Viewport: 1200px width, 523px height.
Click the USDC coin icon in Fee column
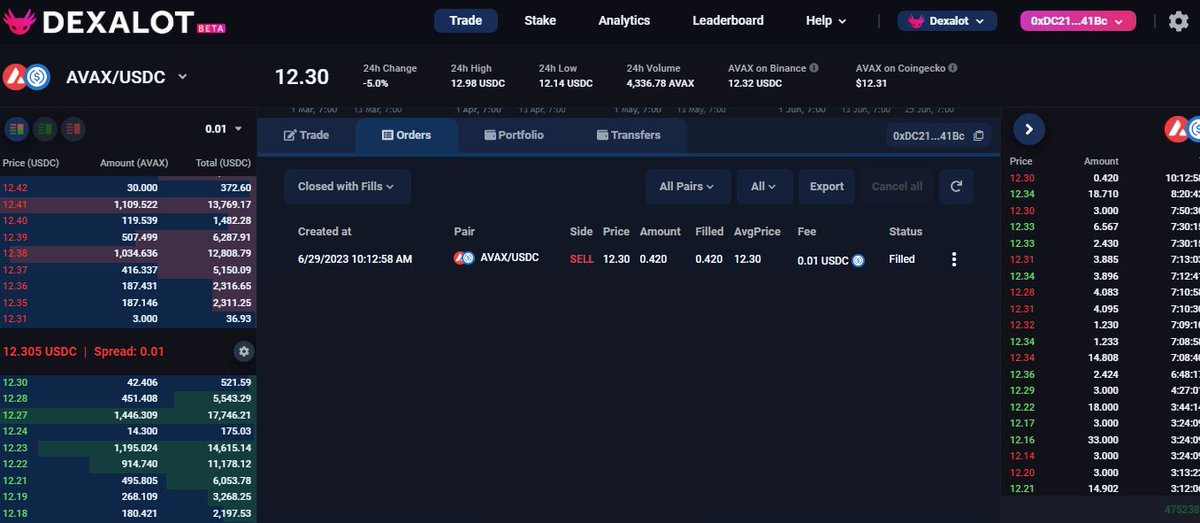[x=858, y=260]
